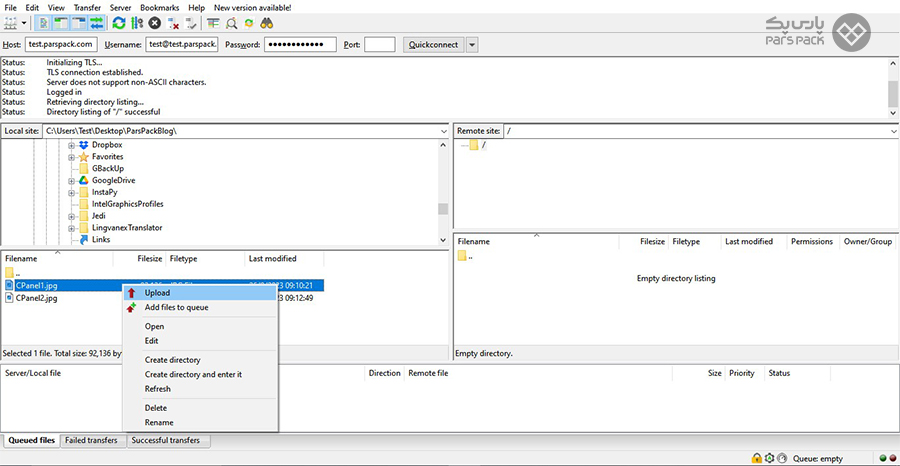The width and height of the screenshot is (900, 466).
Task: Open the Edit menu
Action: pos(32,8)
